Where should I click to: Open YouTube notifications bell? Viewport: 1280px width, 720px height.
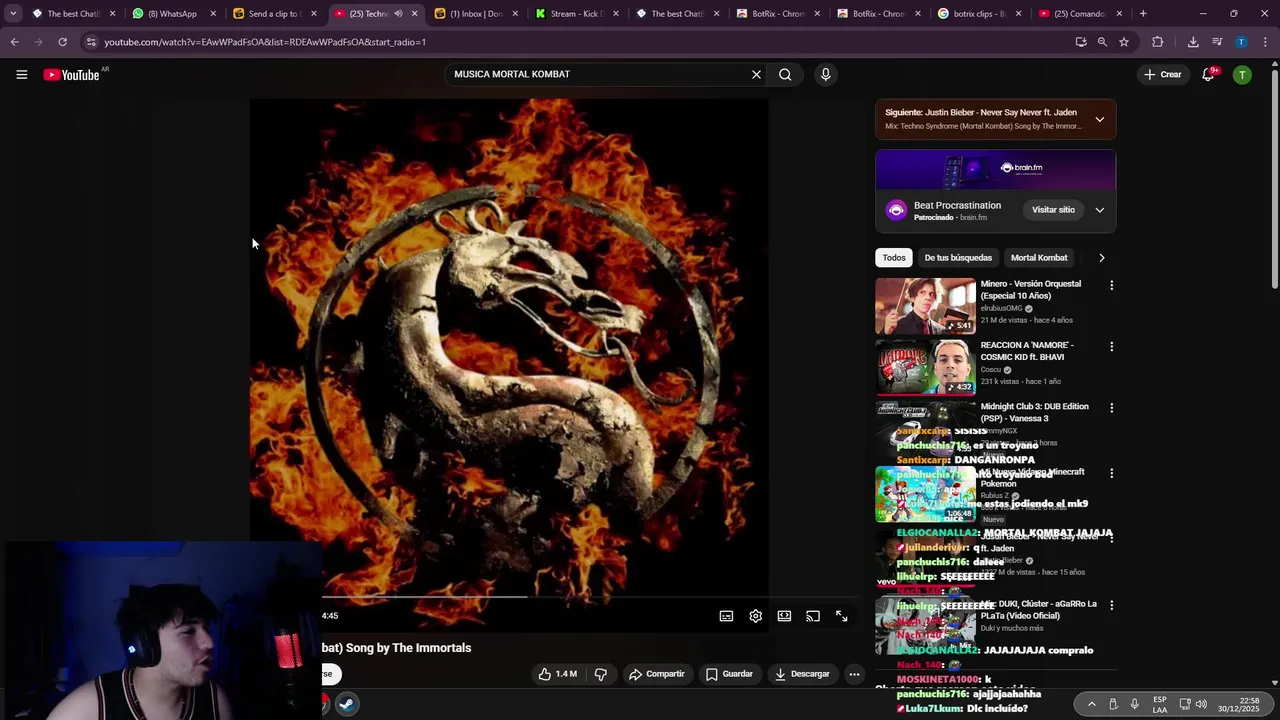1208,74
